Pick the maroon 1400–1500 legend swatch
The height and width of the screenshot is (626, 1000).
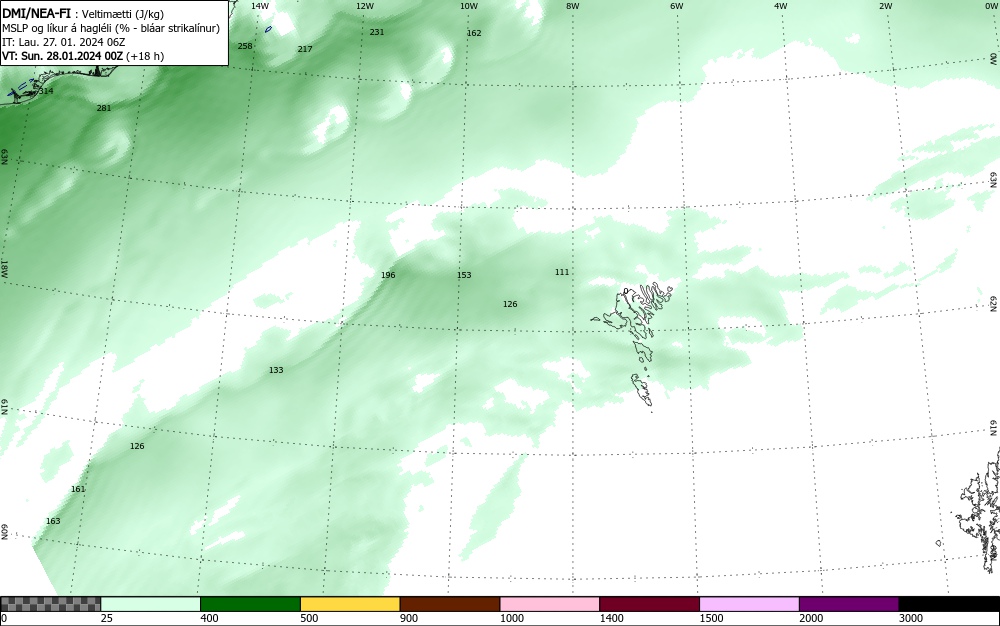click(x=649, y=604)
